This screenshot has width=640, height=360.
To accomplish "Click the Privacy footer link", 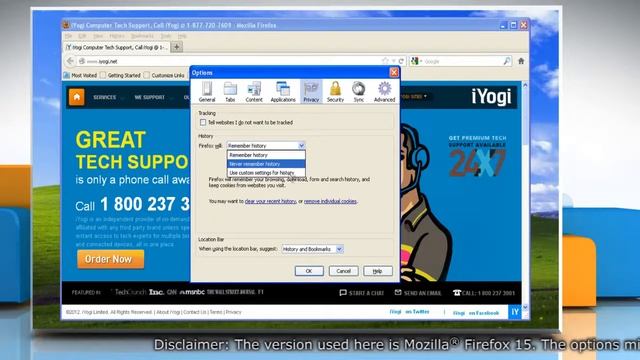I will pyautogui.click(x=233, y=312).
